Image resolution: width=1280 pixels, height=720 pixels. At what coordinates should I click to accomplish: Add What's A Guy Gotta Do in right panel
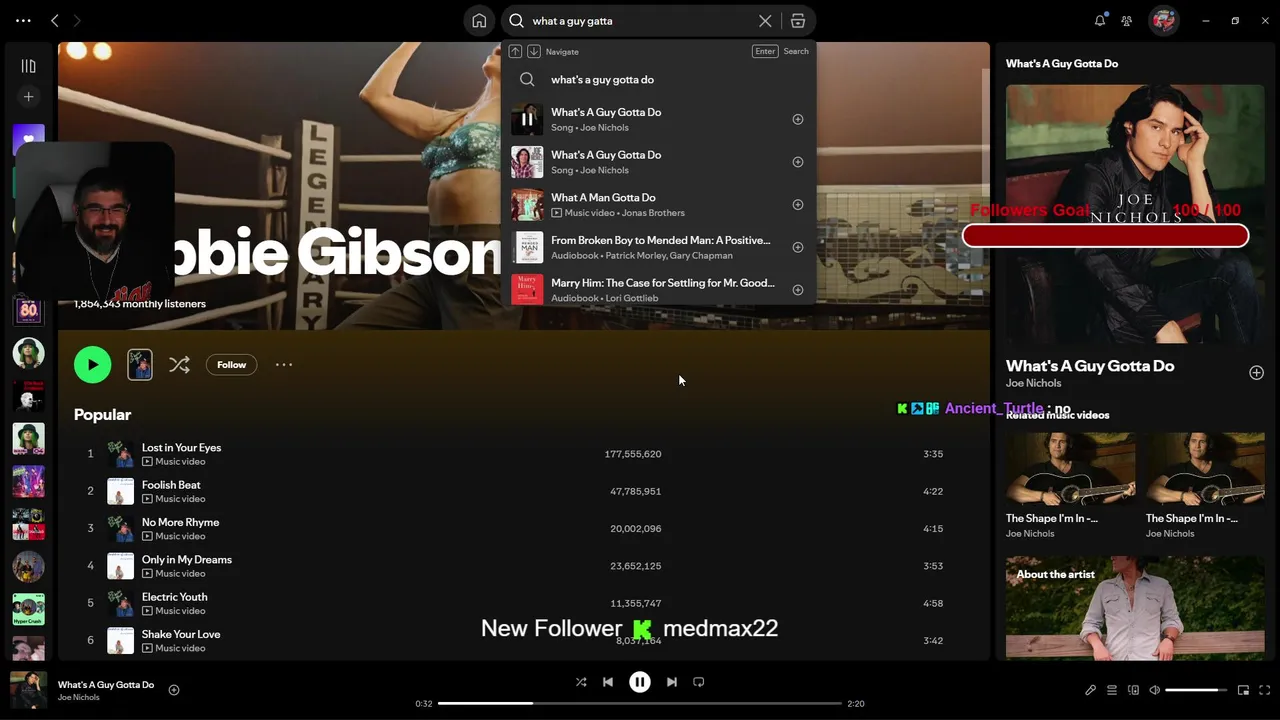click(x=1256, y=373)
